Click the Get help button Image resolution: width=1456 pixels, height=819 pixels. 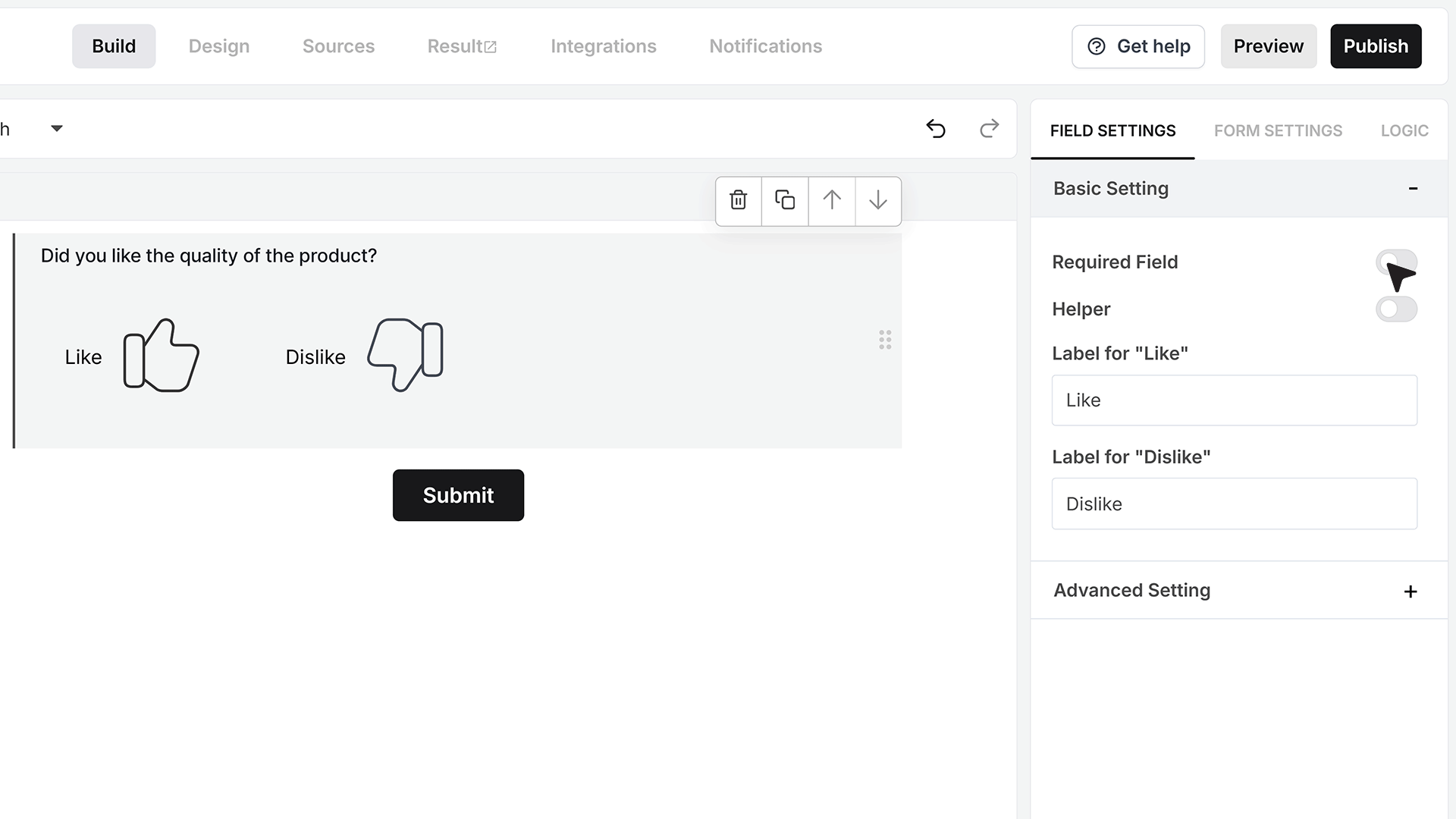pyautogui.click(x=1138, y=46)
